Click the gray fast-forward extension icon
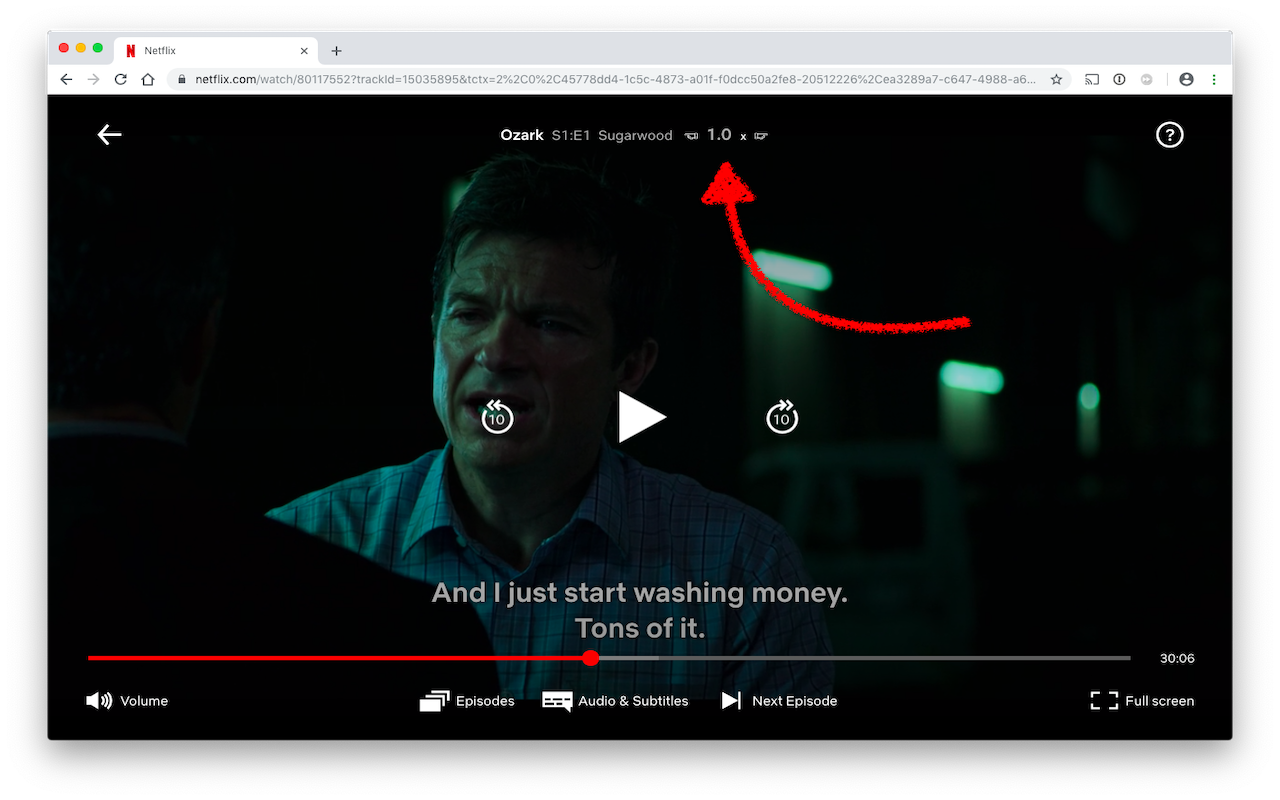The width and height of the screenshot is (1280, 800). click(1147, 79)
